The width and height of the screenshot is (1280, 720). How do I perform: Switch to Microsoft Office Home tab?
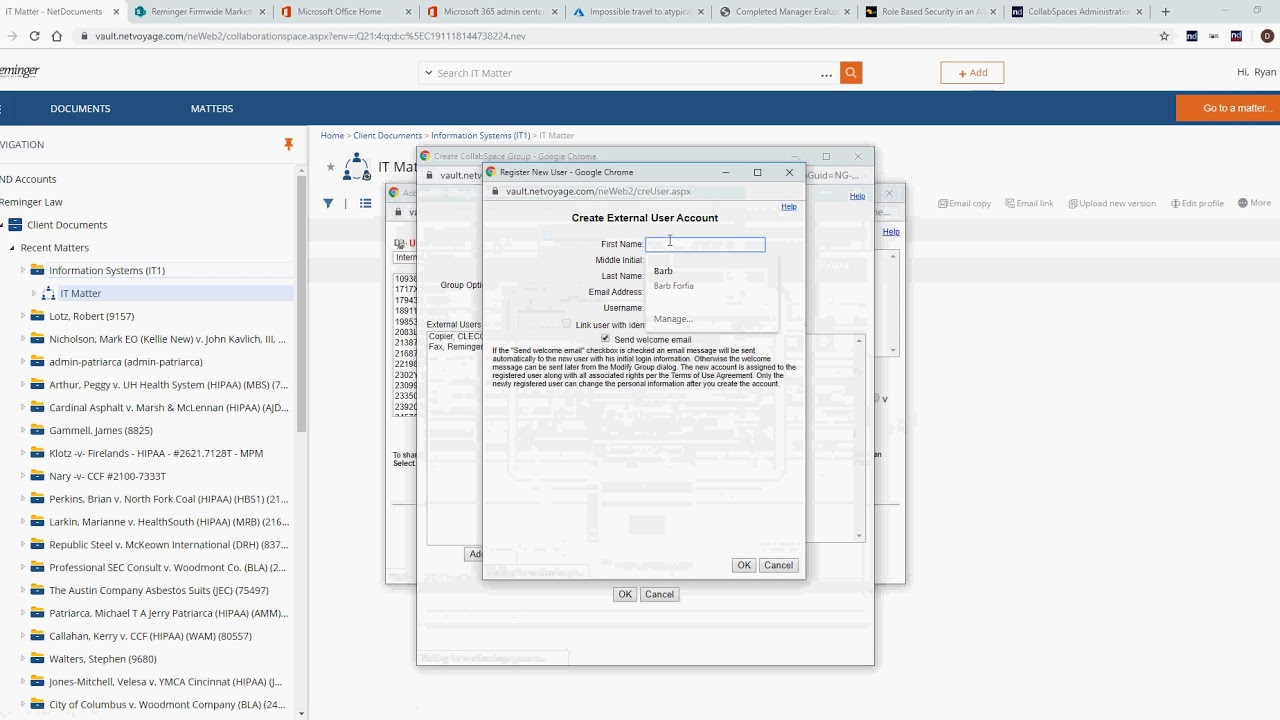[340, 12]
